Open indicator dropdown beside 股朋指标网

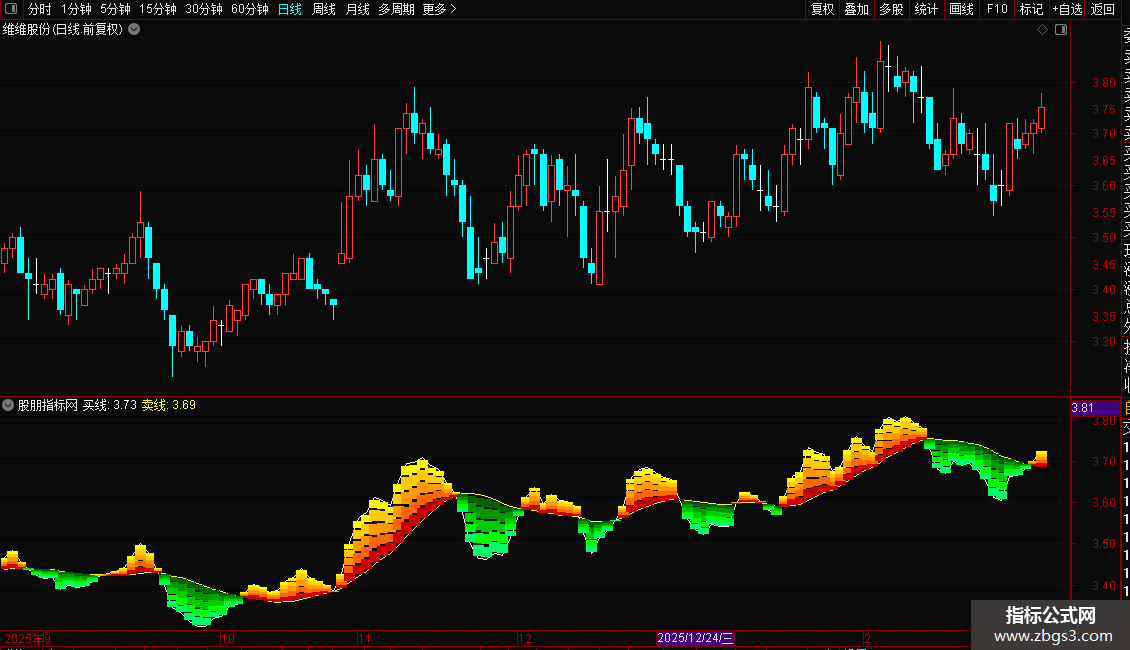(8, 405)
